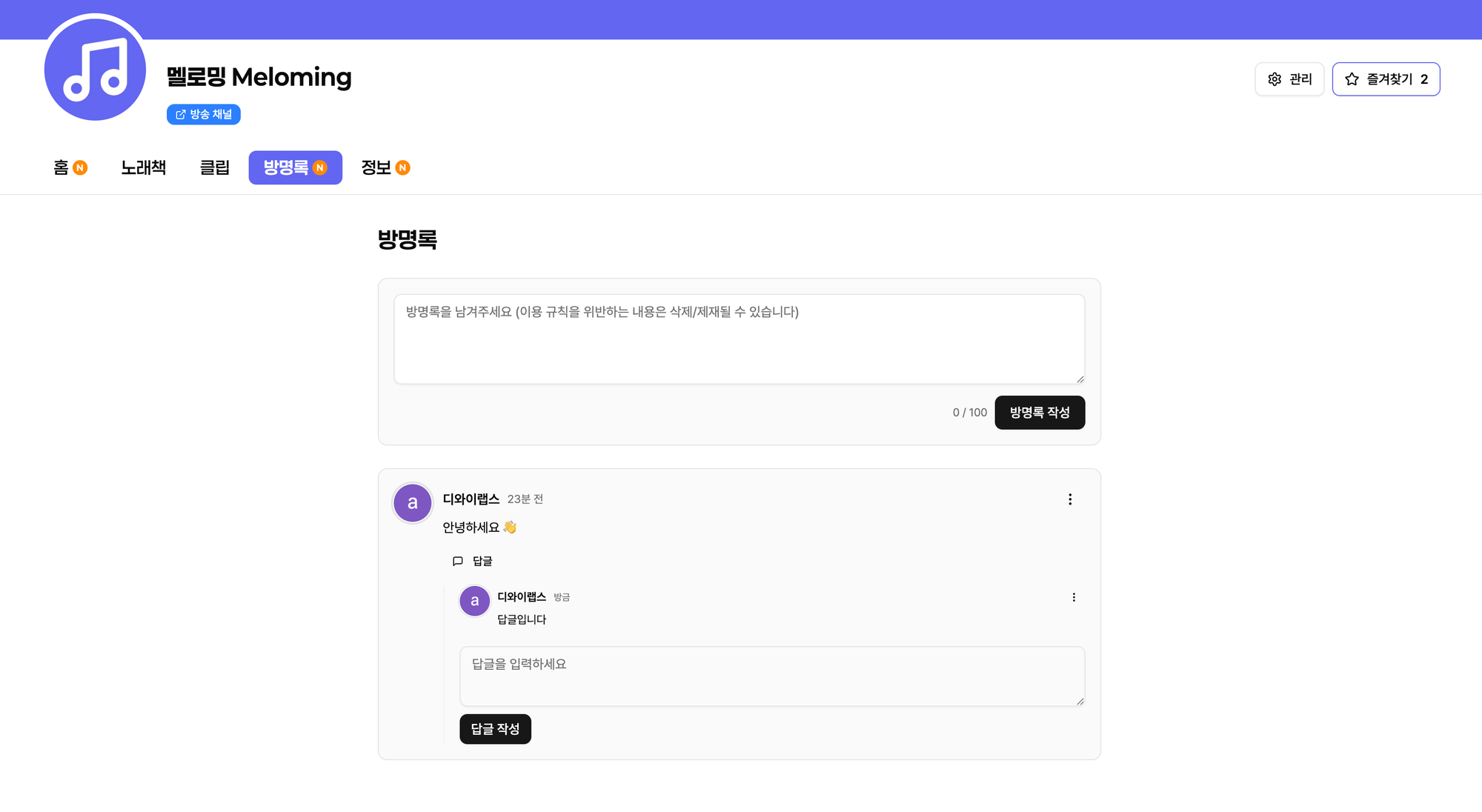
Task: Click the guestbook textarea resize handle
Action: tap(1080, 379)
